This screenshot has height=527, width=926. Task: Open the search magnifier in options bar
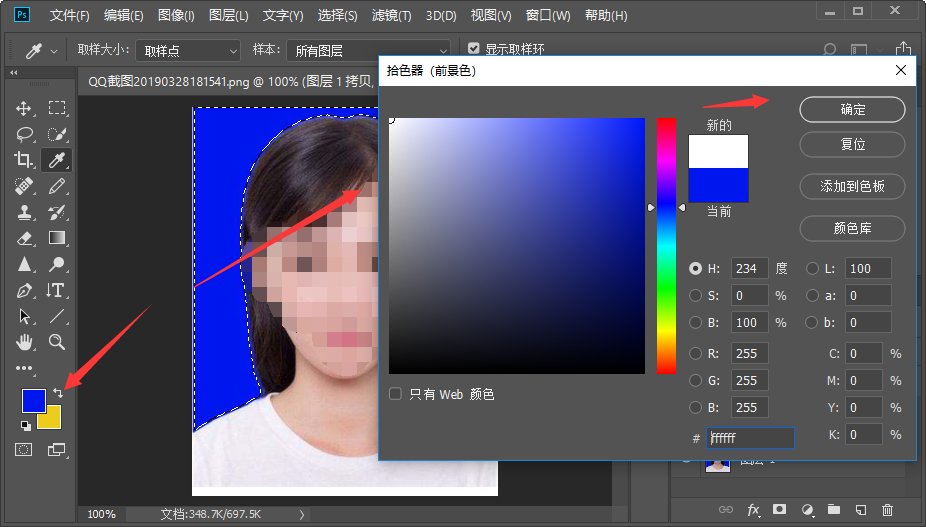click(x=830, y=50)
